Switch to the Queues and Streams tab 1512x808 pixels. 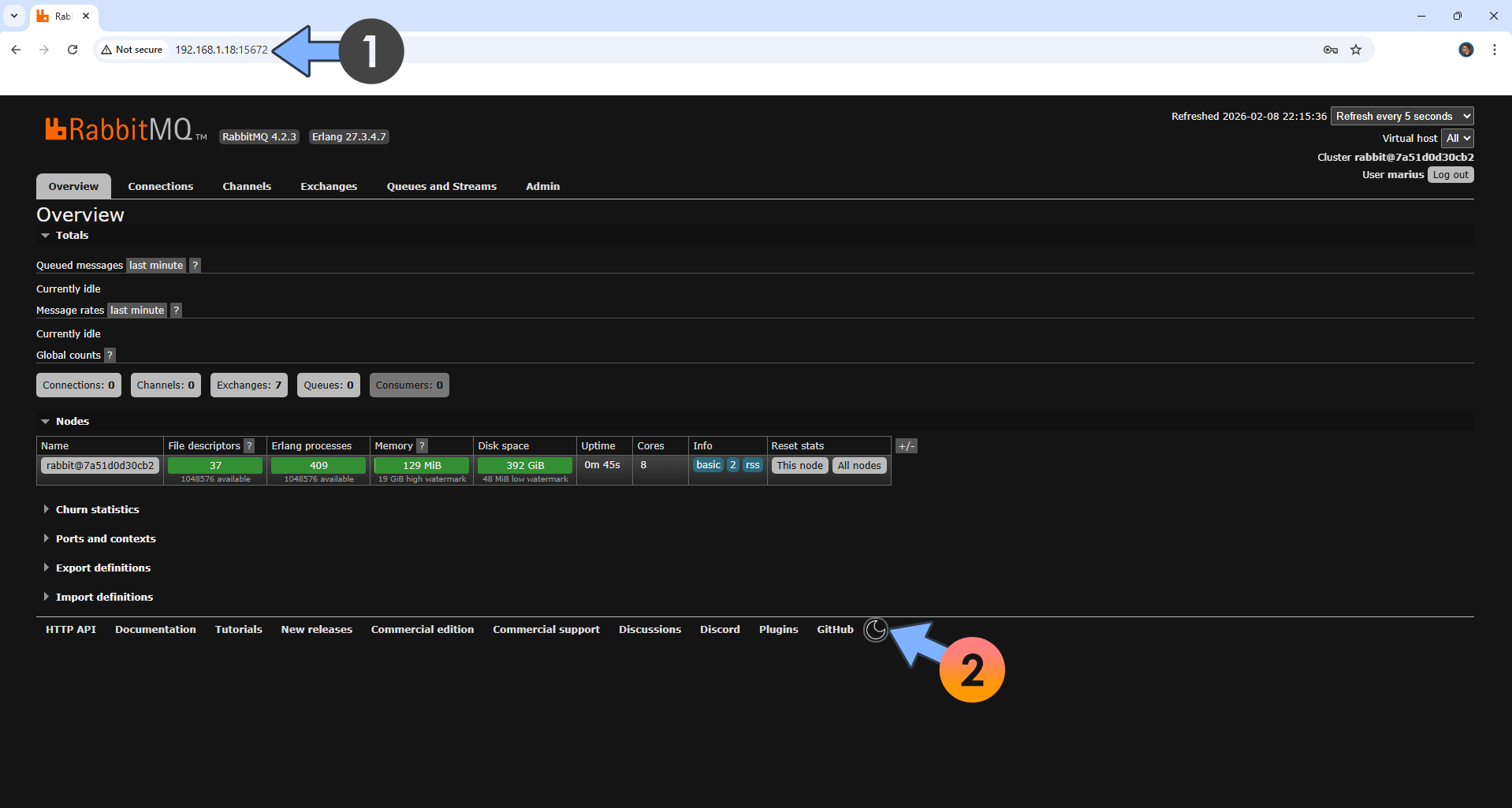click(x=441, y=187)
